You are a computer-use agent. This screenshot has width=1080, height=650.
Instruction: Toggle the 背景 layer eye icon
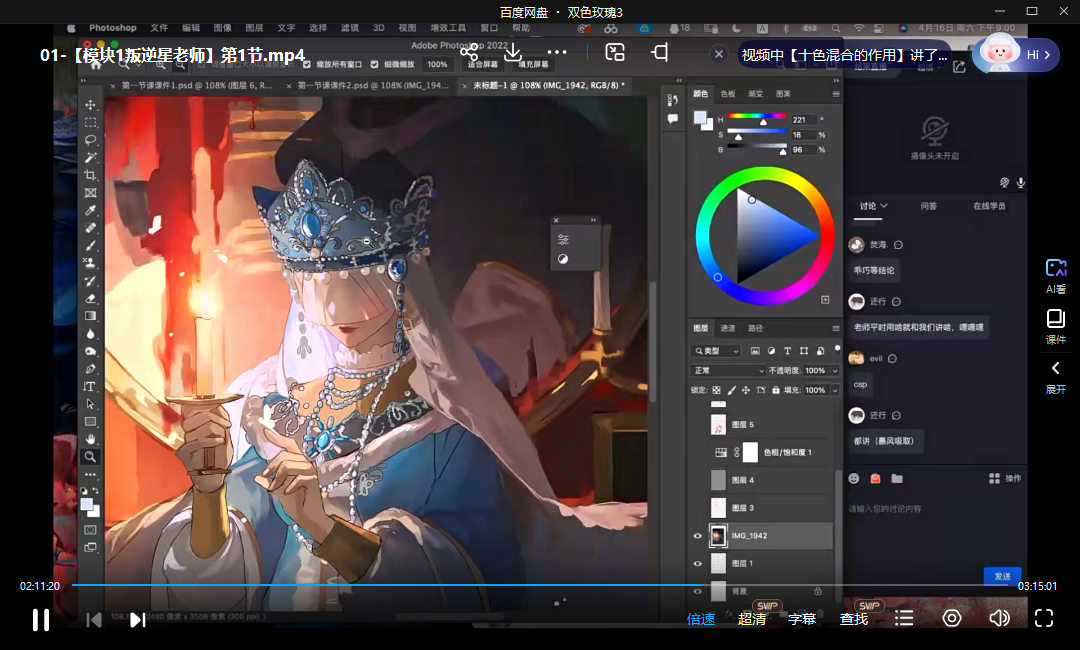click(697, 591)
